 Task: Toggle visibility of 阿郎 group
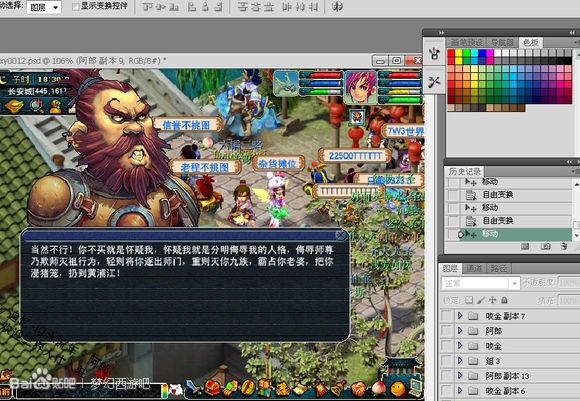point(447,331)
